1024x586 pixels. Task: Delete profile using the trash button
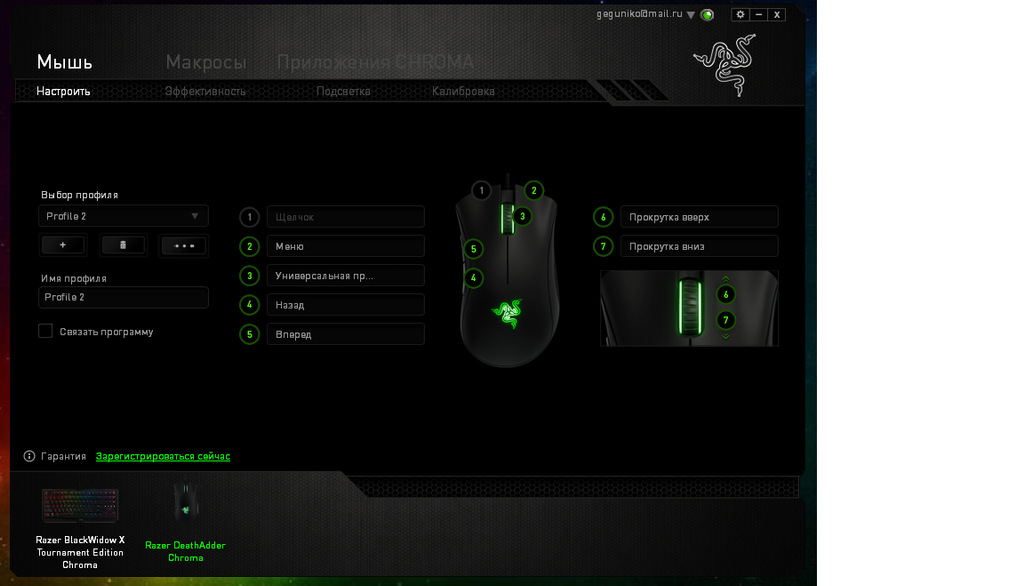pos(123,245)
